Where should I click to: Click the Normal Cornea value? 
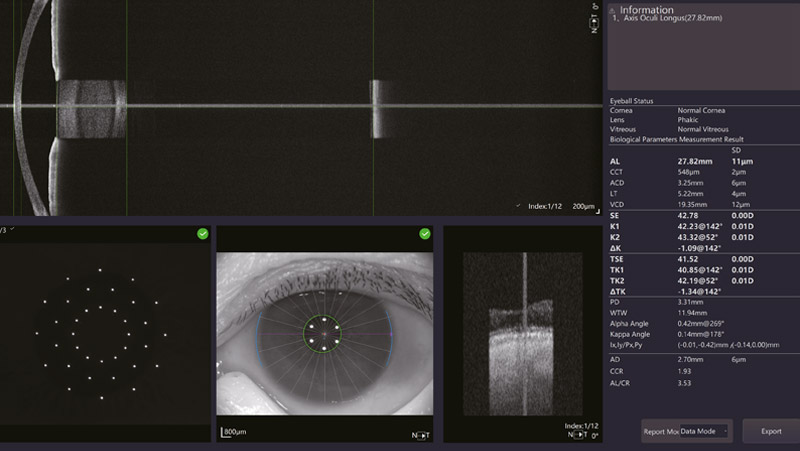click(x=701, y=110)
